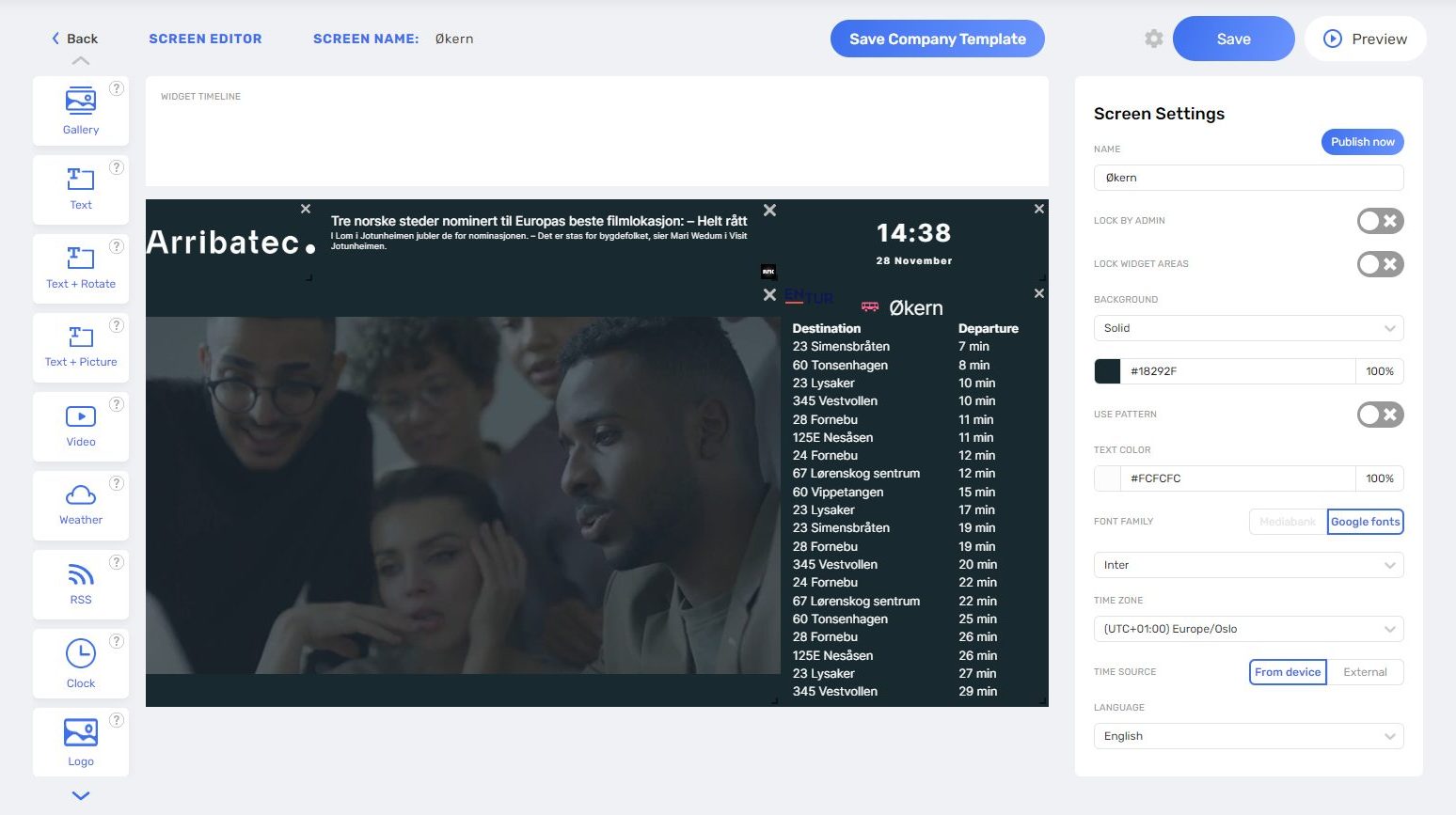Viewport: 1456px width, 815px height.
Task: Open help for the Text widget
Action: coord(117,167)
